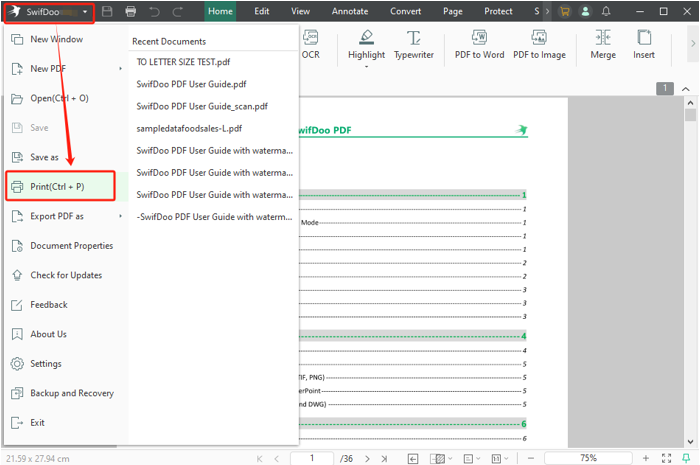Click the previous view icon in status bar
The image size is (700, 465).
click(x=413, y=458)
